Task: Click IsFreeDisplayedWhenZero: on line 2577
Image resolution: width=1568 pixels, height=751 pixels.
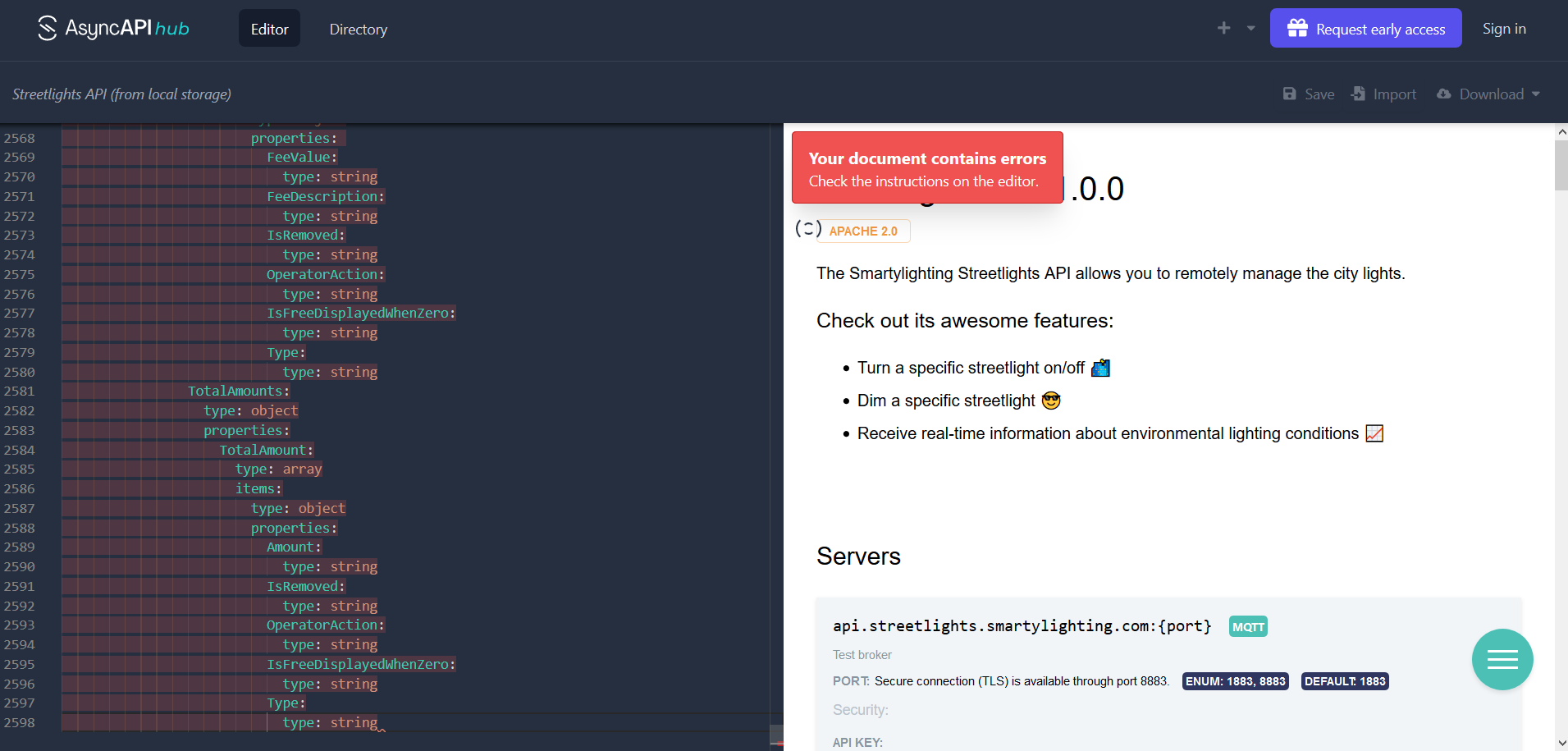Action: [x=361, y=313]
